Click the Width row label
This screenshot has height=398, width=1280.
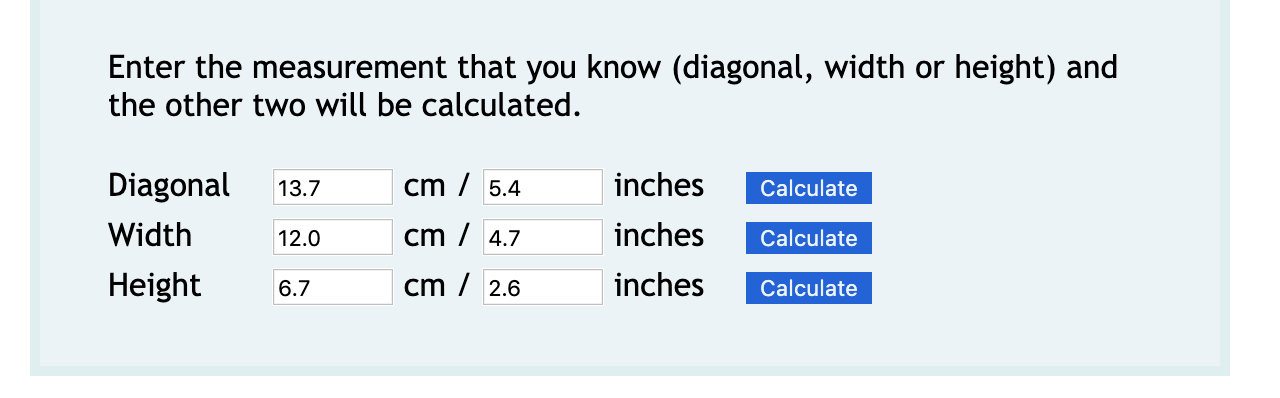coord(150,235)
